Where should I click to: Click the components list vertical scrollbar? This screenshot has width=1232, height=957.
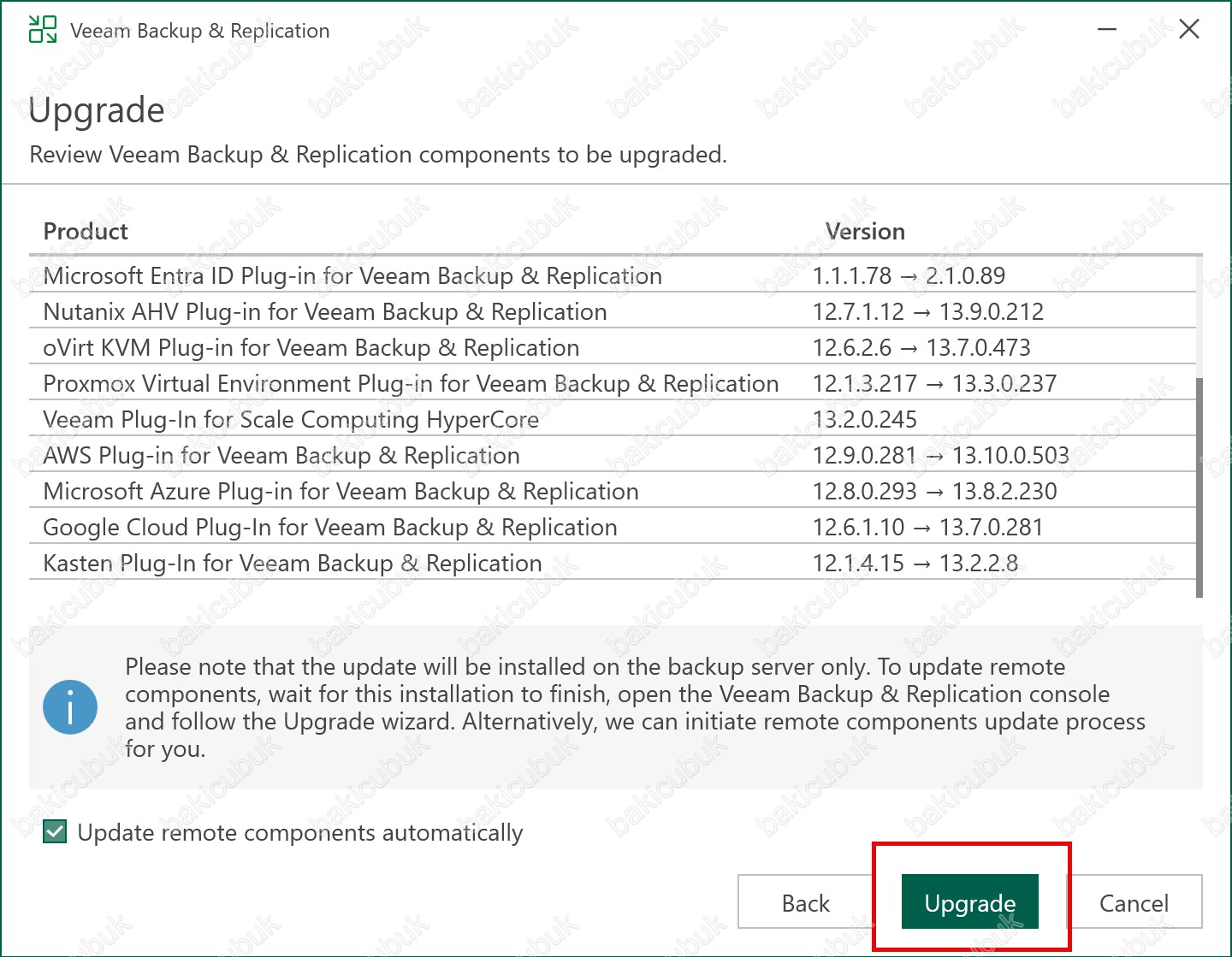1199,487
